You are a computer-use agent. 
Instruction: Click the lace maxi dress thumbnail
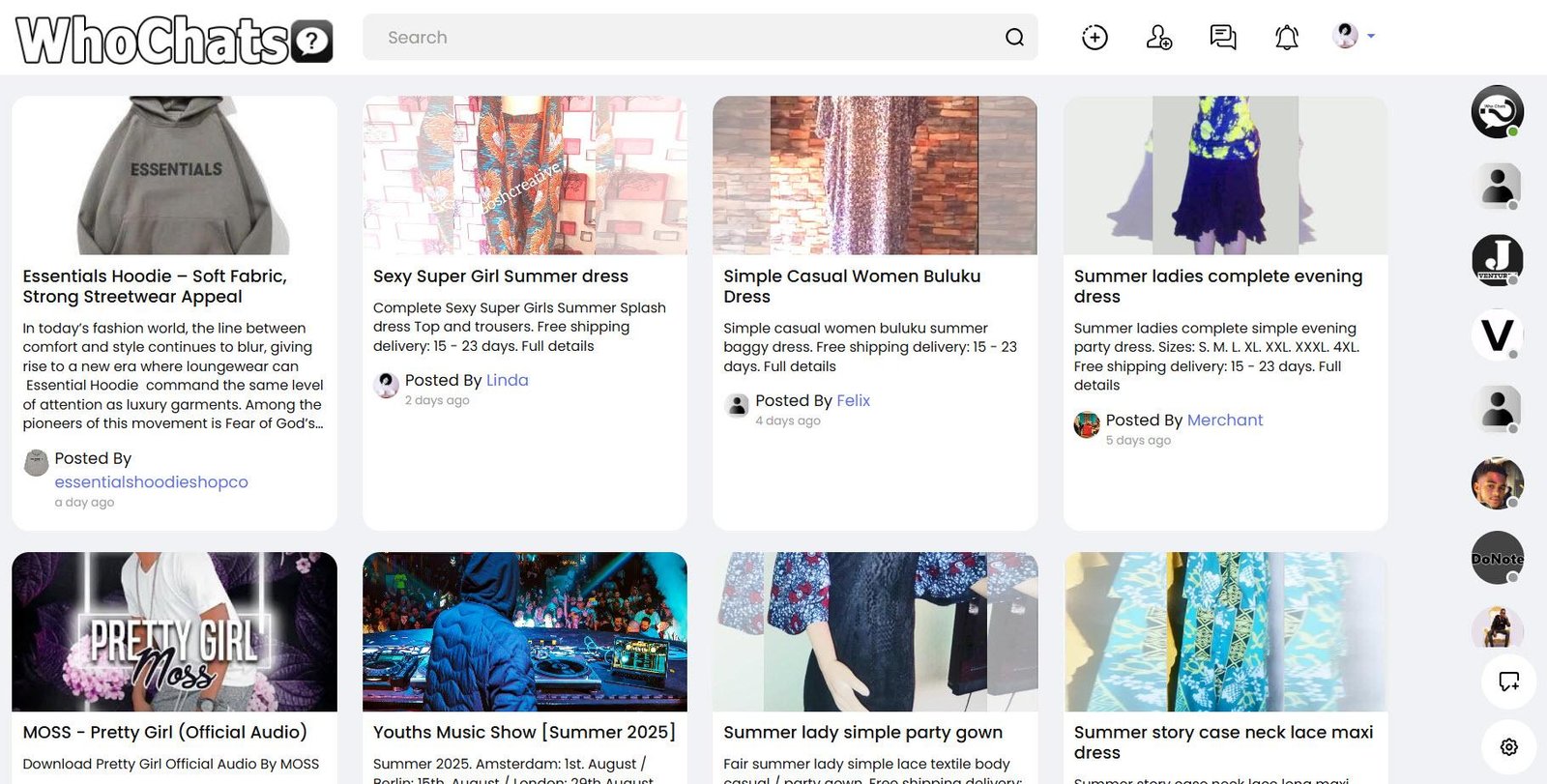click(1226, 632)
